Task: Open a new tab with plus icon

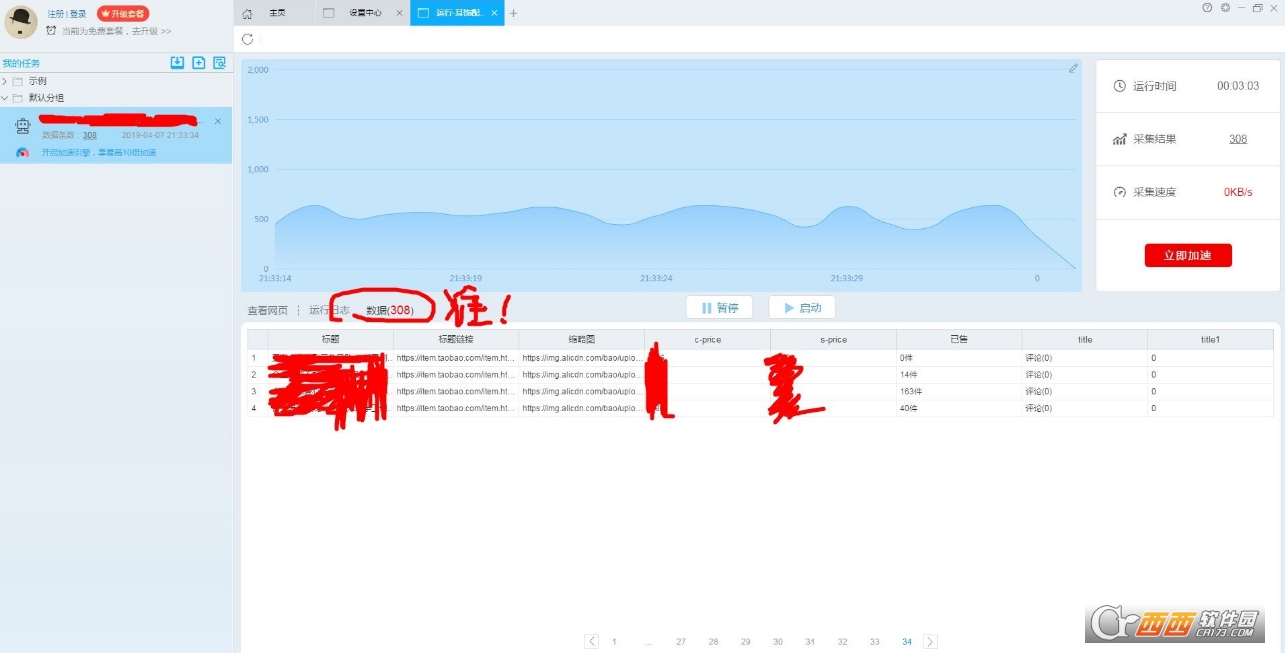Action: point(513,13)
